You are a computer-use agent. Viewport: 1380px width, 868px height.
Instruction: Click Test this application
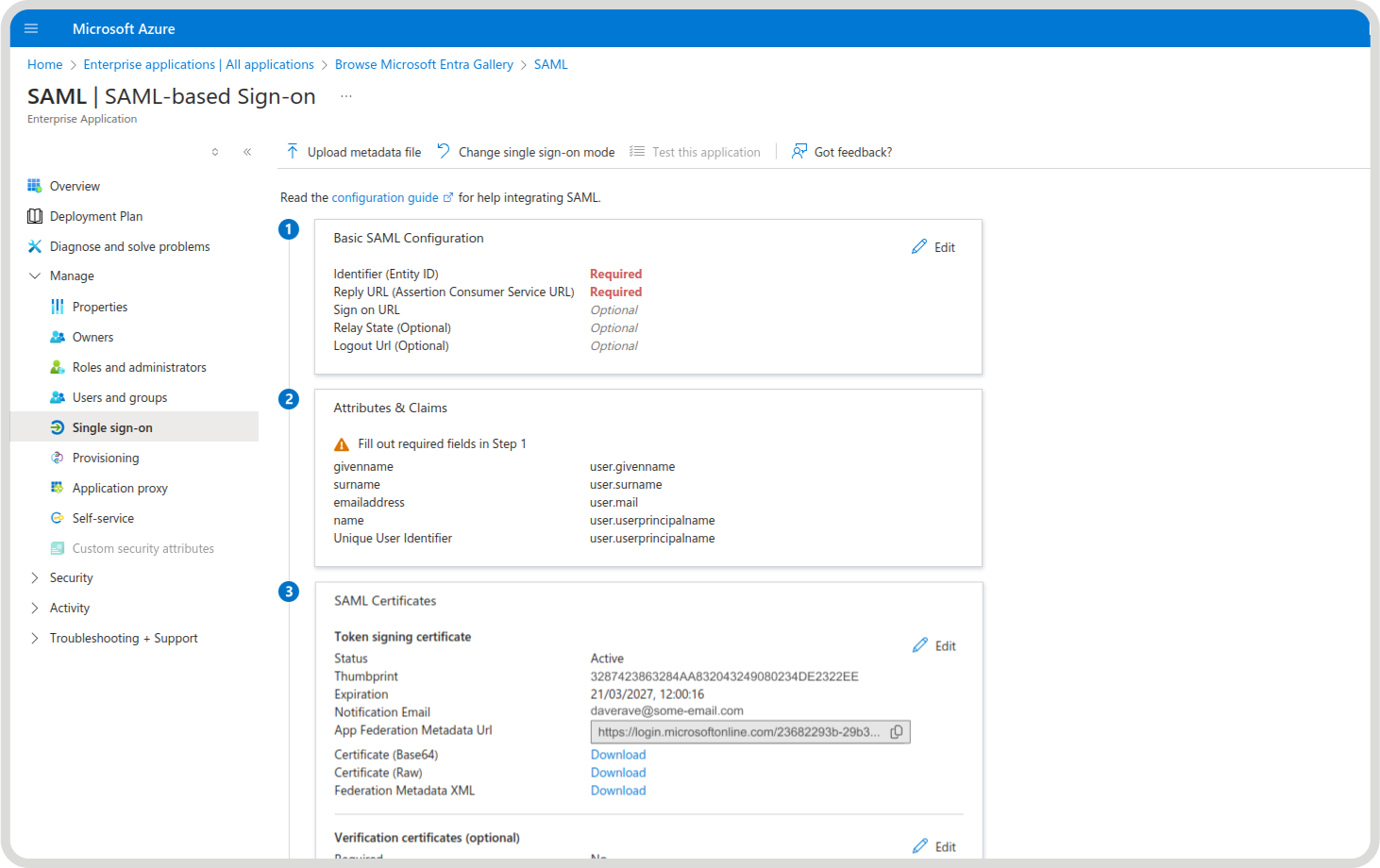(x=696, y=152)
